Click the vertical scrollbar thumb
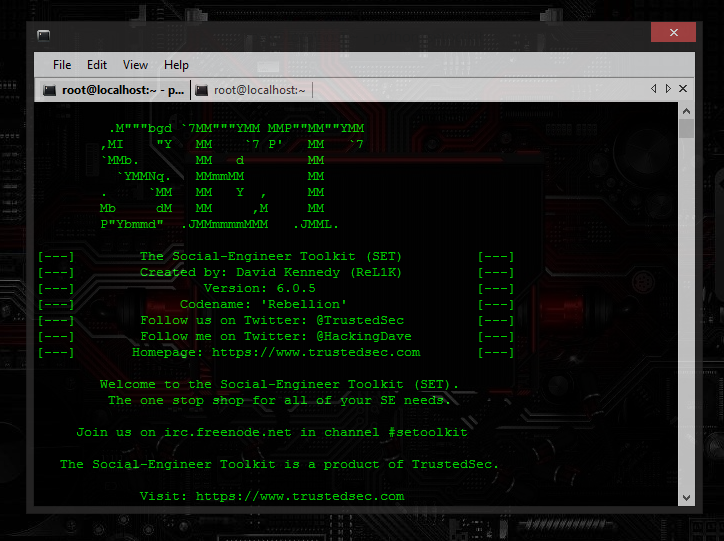The width and height of the screenshot is (724, 541). click(687, 129)
